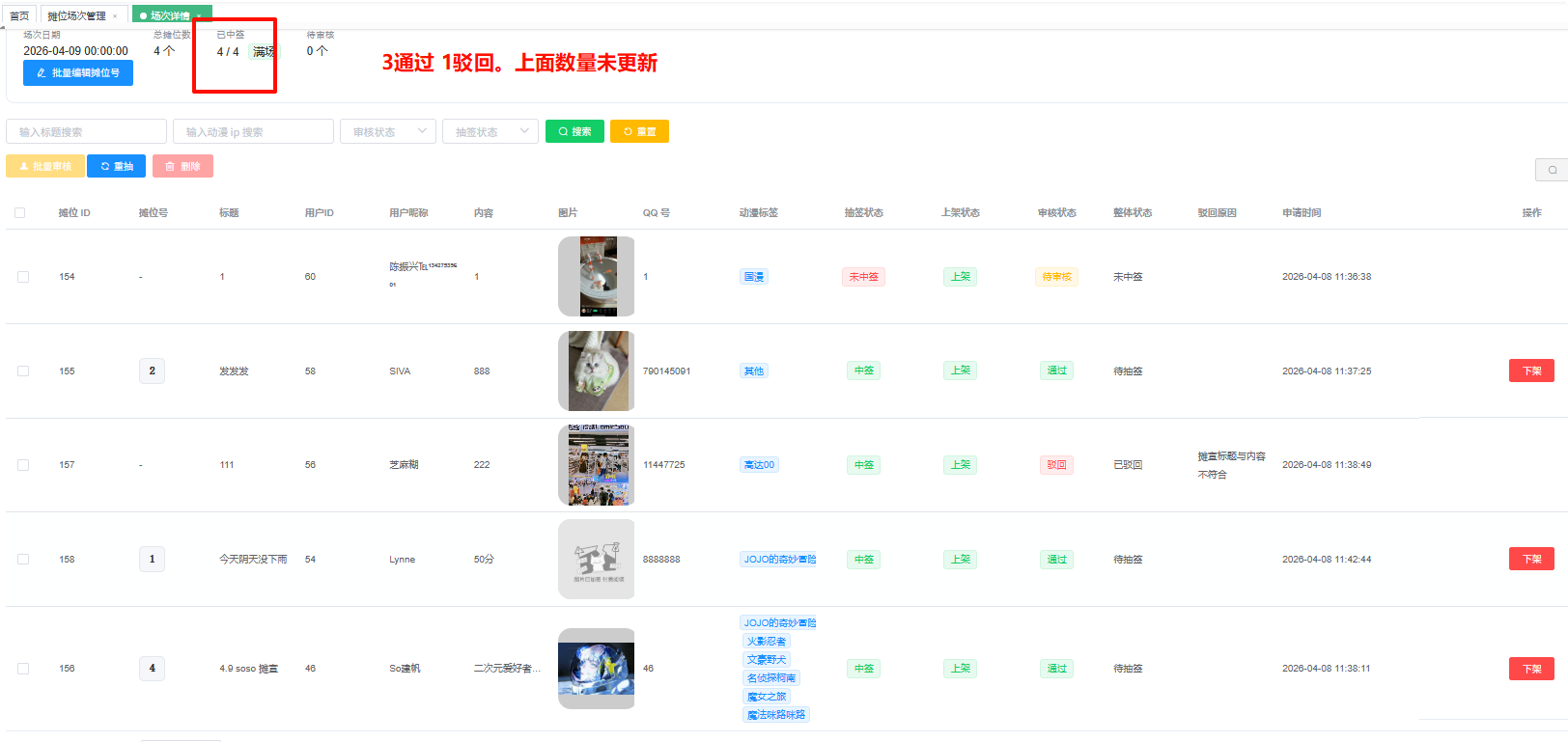Open the cat thumbnail image in row 155
The height and width of the screenshot is (742, 1568).
click(597, 371)
